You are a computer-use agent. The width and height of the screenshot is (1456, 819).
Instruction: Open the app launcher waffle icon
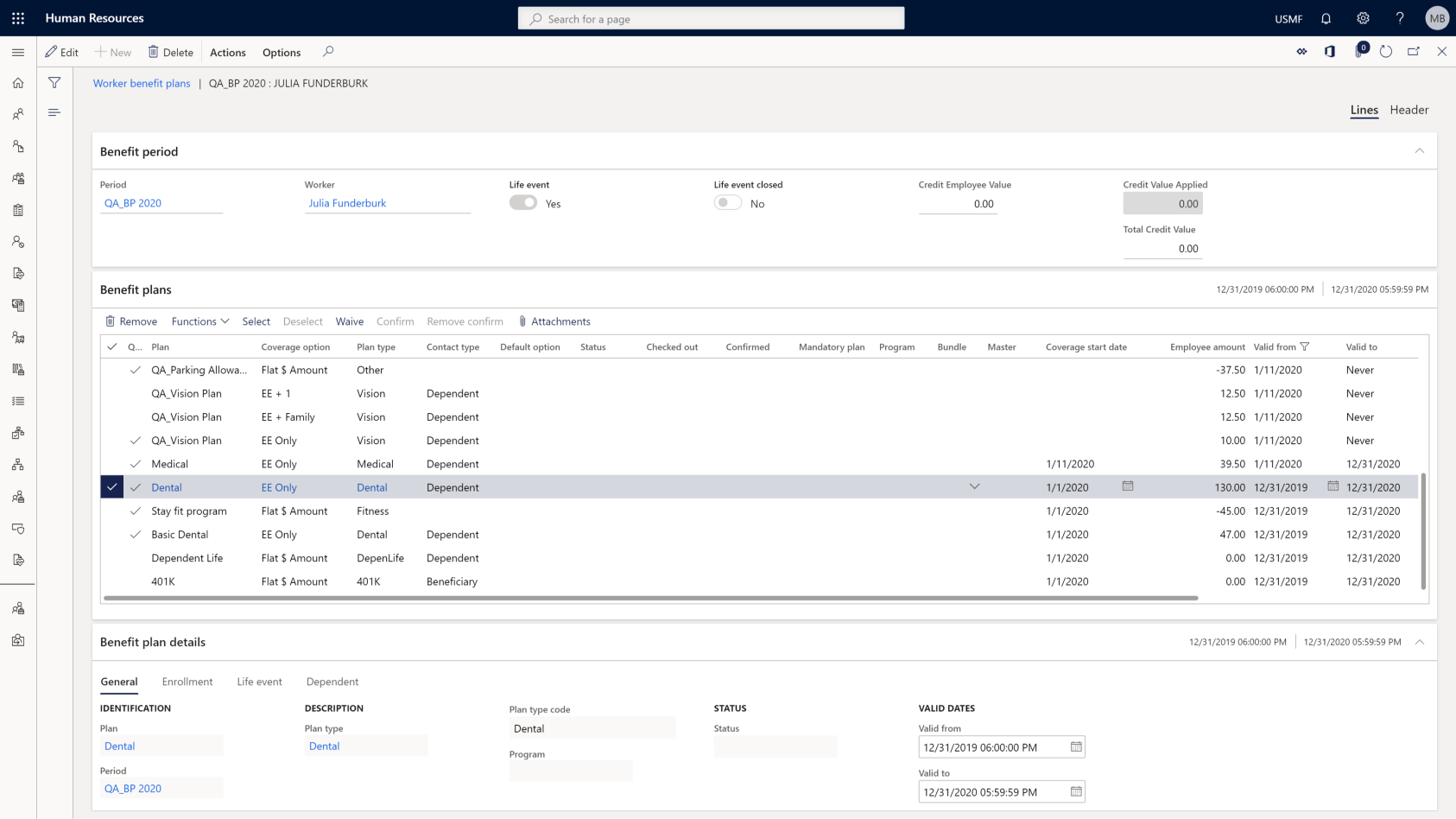tap(18, 18)
